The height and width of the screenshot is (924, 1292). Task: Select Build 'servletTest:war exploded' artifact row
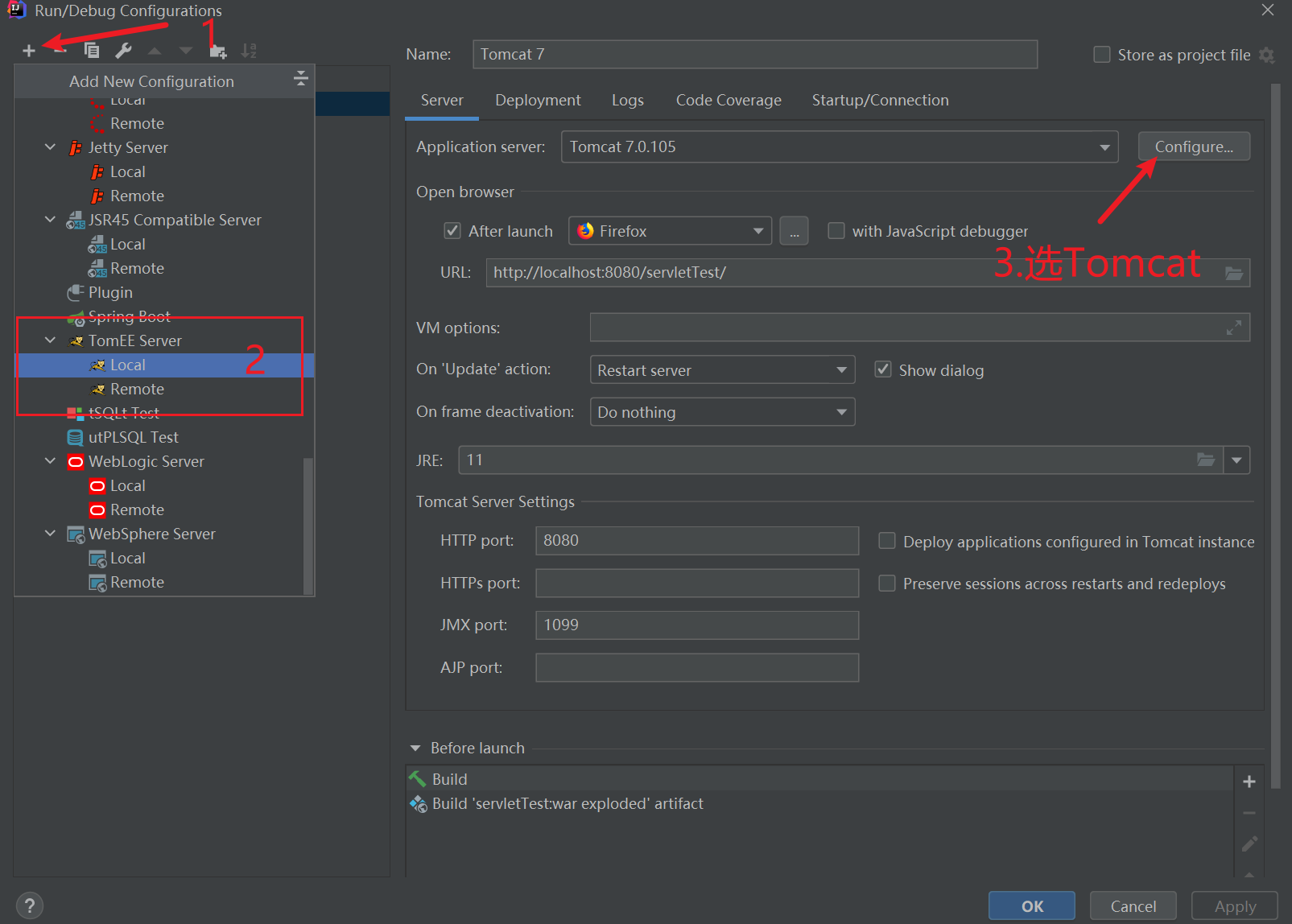pyautogui.click(x=819, y=803)
